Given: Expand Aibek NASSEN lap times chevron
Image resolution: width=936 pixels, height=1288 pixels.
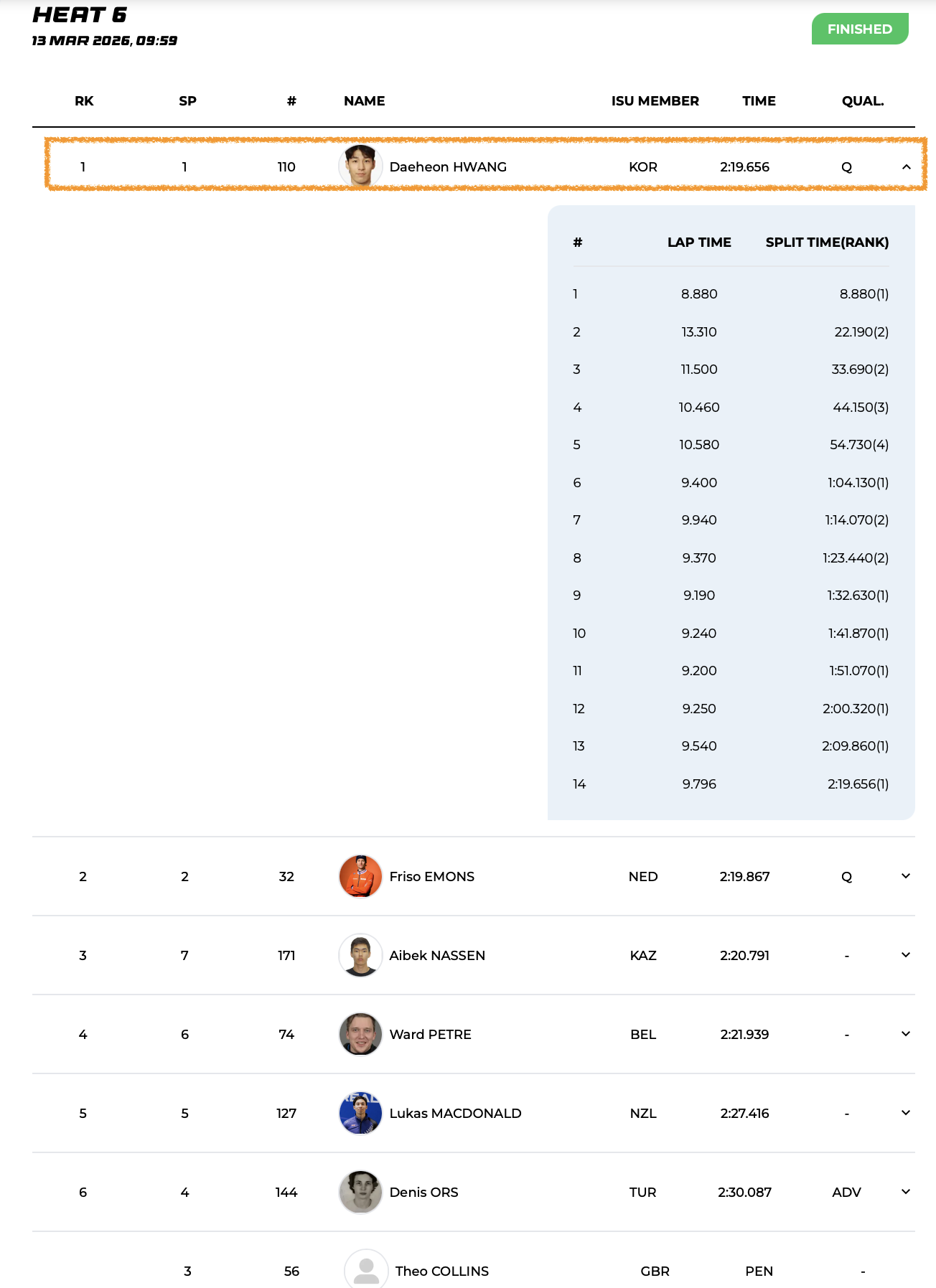Looking at the screenshot, I should tap(906, 955).
